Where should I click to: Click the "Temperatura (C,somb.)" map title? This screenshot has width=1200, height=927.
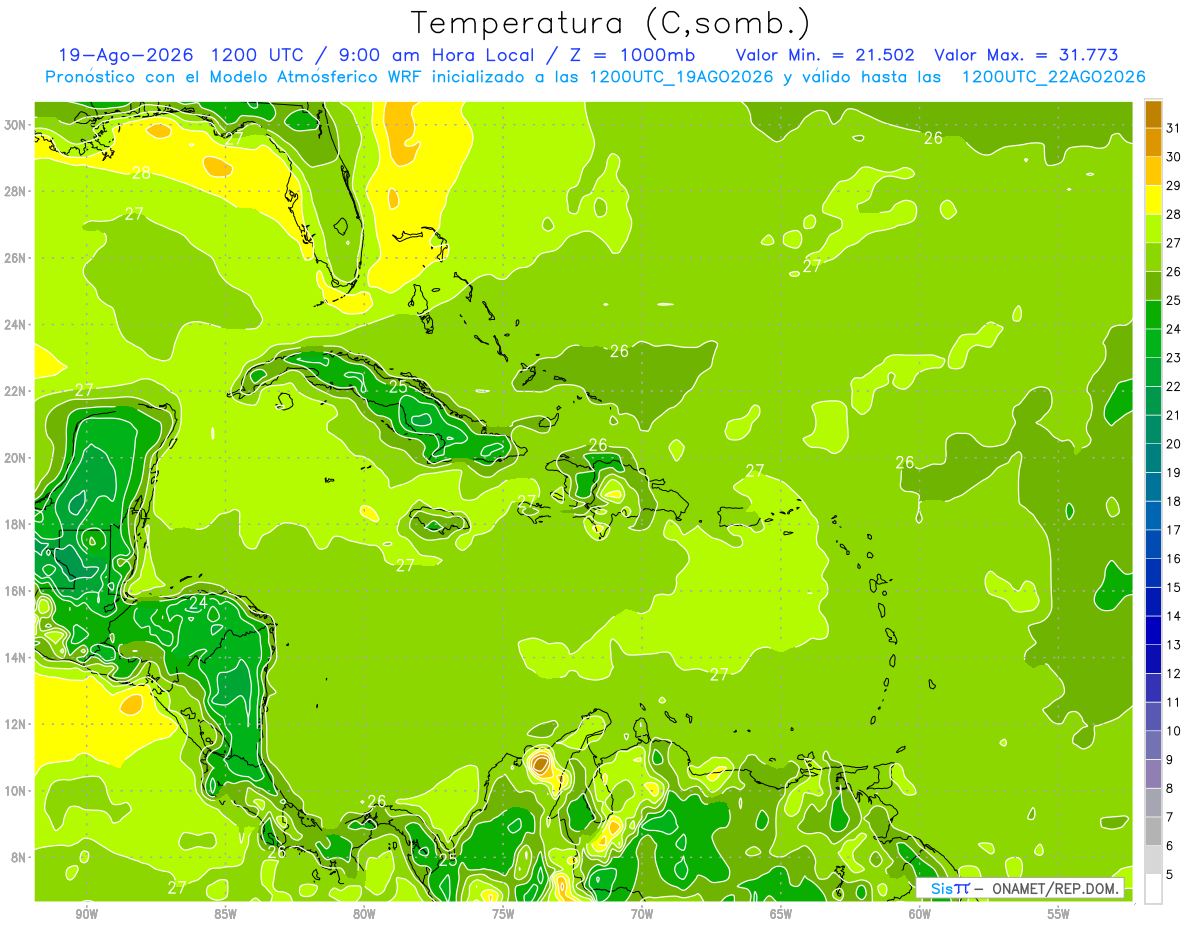[610, 22]
